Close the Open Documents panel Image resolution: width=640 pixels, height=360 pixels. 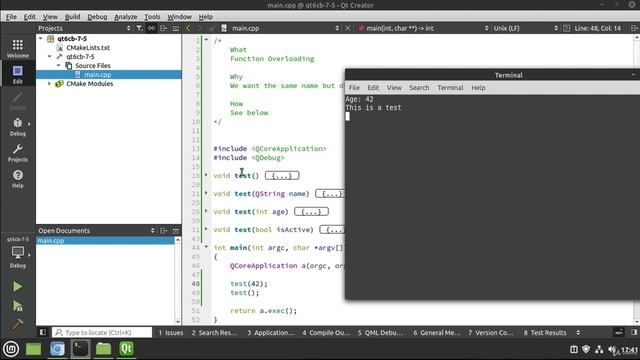click(176, 231)
